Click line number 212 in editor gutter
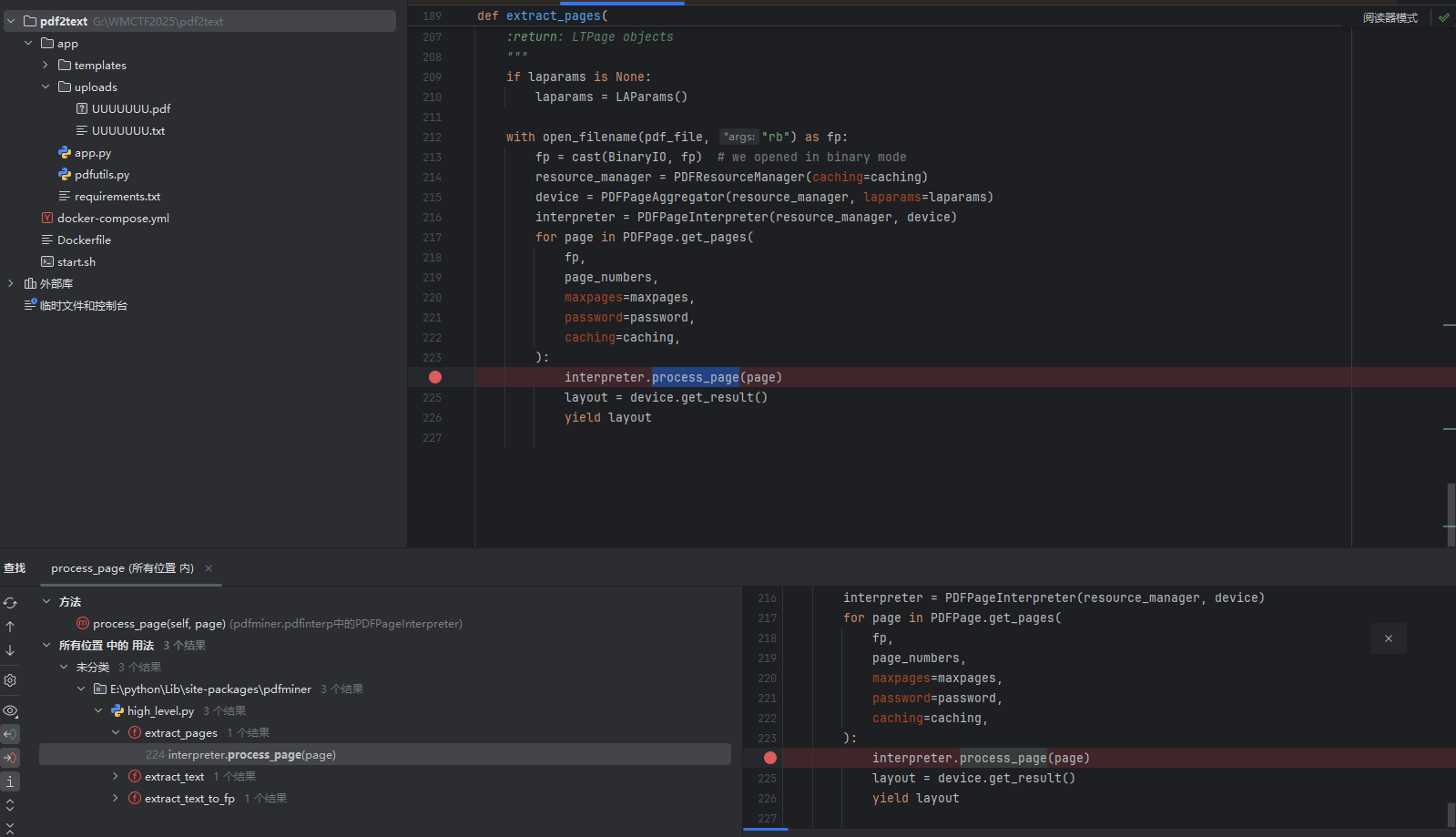Screen dimensions: 1456x837 432,137
